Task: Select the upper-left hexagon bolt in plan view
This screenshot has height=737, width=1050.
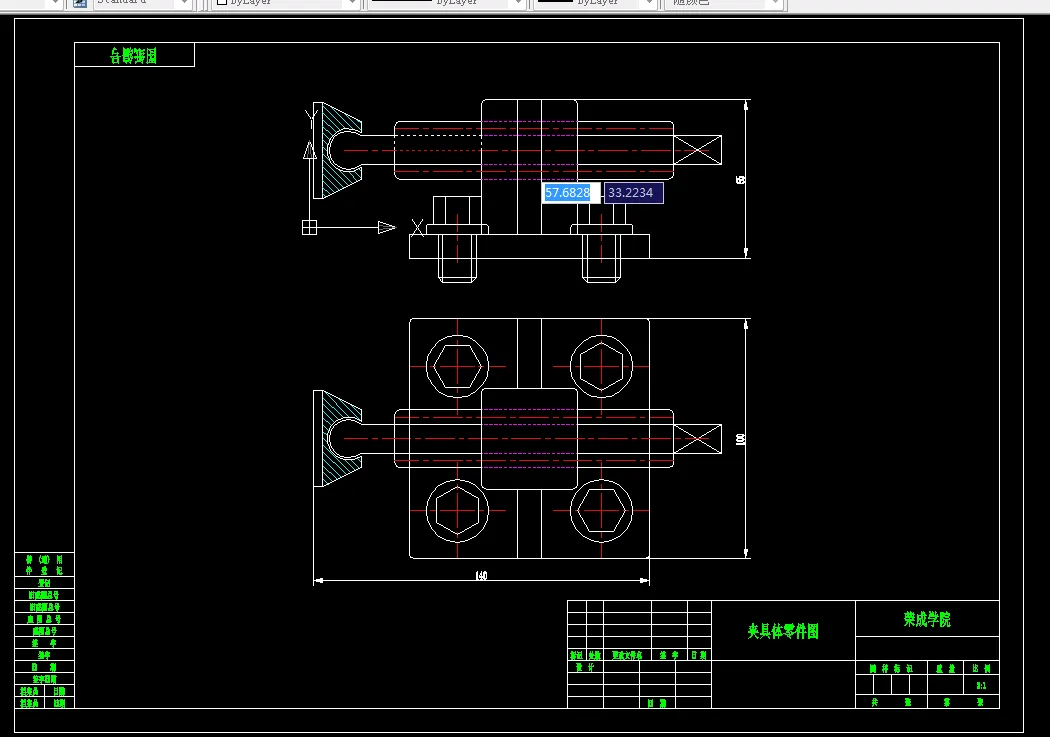Action: click(x=457, y=366)
